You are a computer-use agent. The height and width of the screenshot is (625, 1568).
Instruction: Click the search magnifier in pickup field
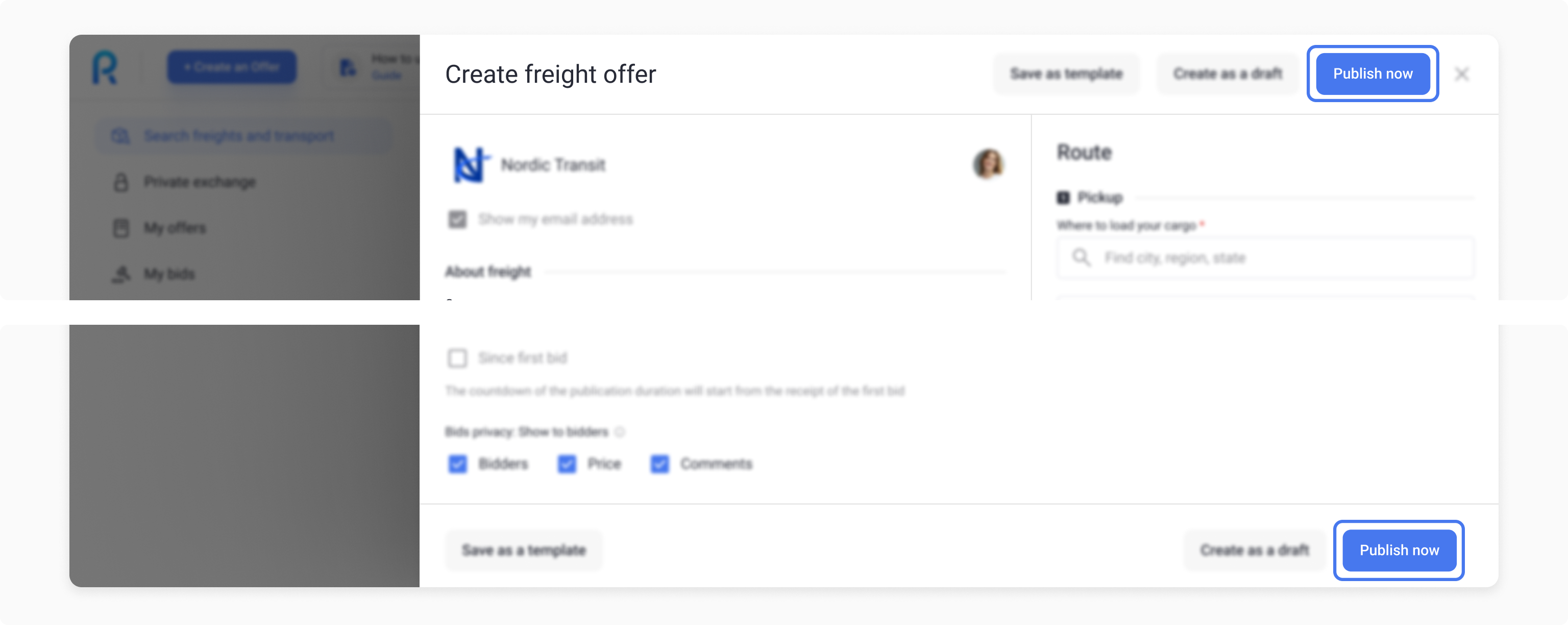(x=1081, y=258)
